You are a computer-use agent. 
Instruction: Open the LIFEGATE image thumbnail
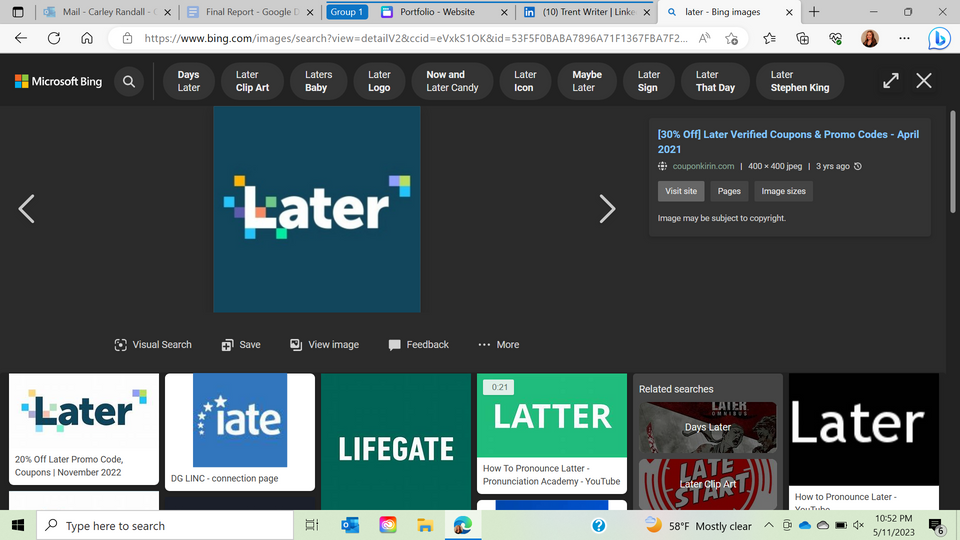click(x=396, y=441)
